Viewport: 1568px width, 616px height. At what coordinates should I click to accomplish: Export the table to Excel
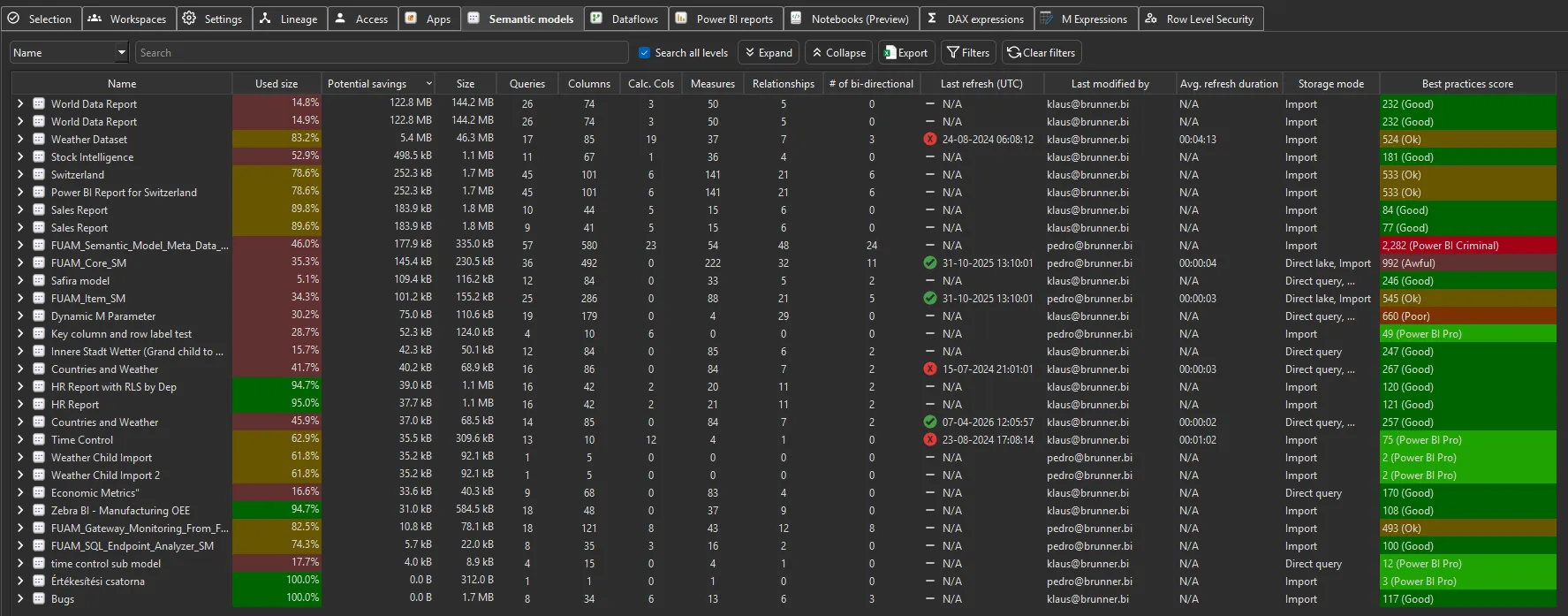[x=905, y=53]
